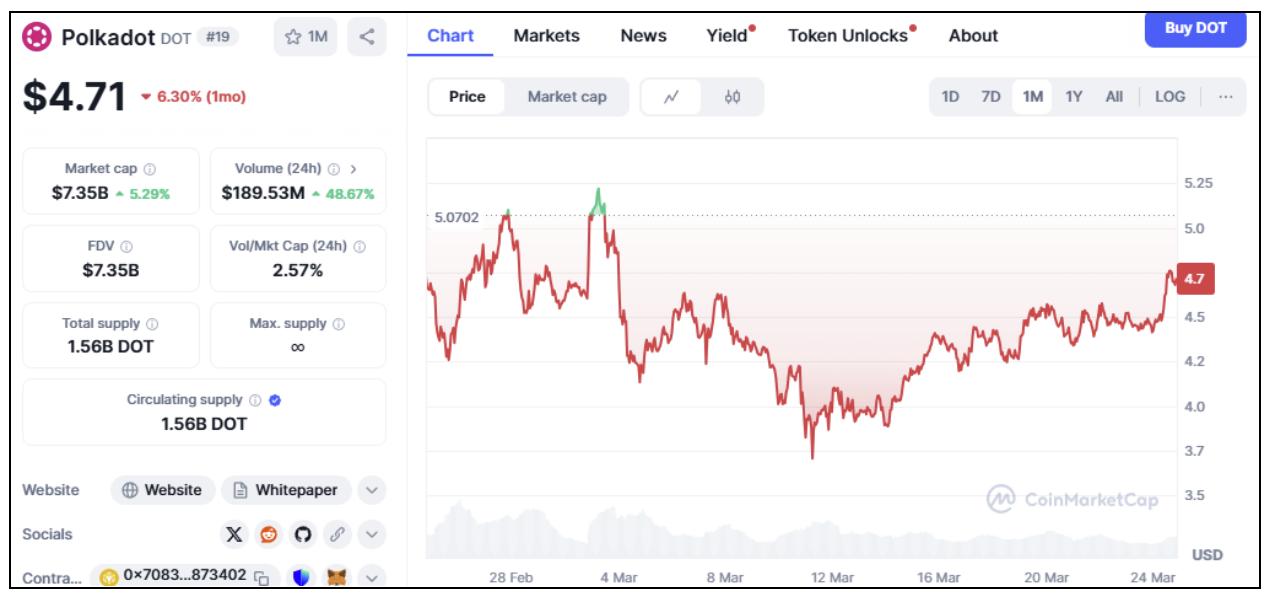Expand the Website links chevron
The height and width of the screenshot is (604, 1272).
pyautogui.click(x=371, y=490)
